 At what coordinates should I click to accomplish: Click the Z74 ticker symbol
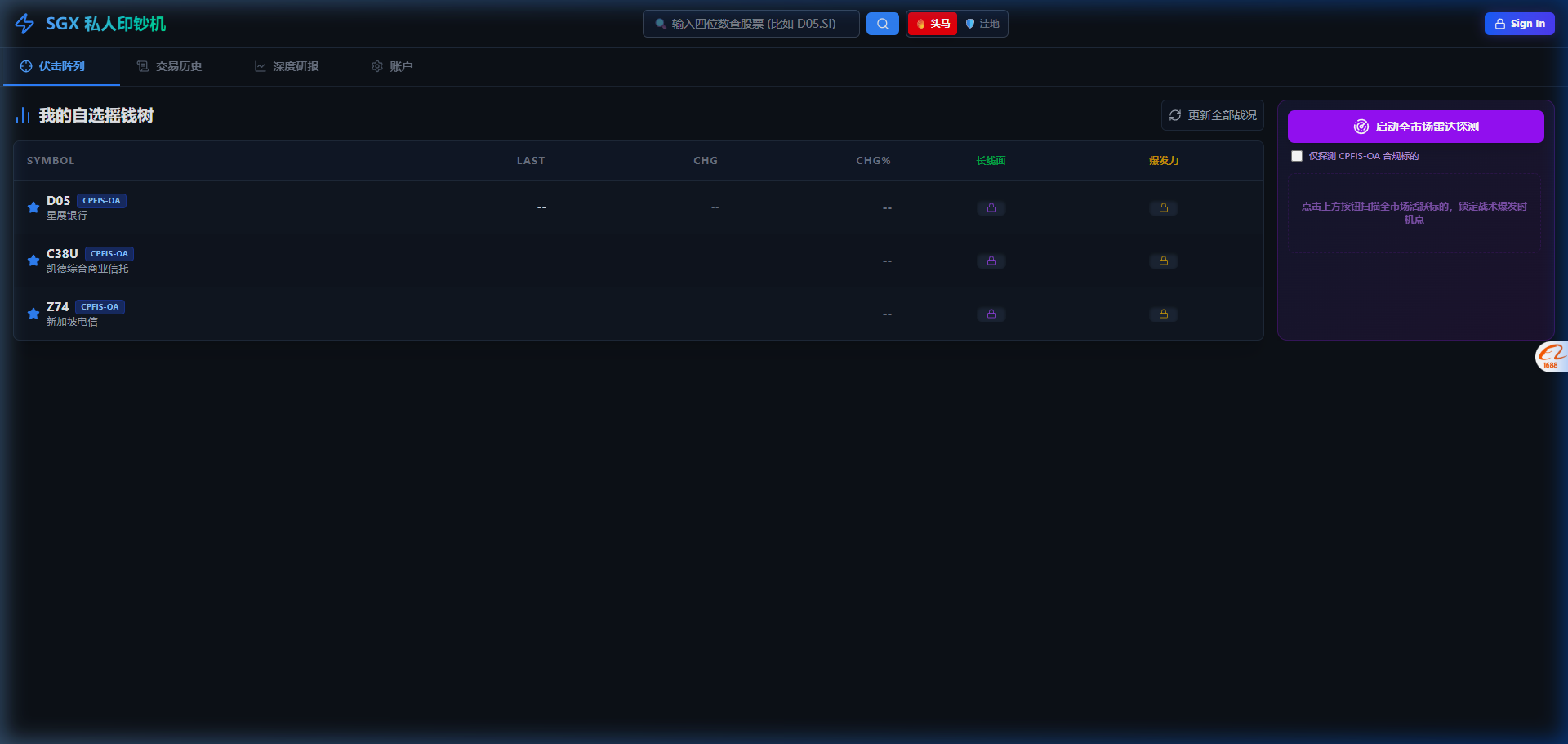point(57,307)
